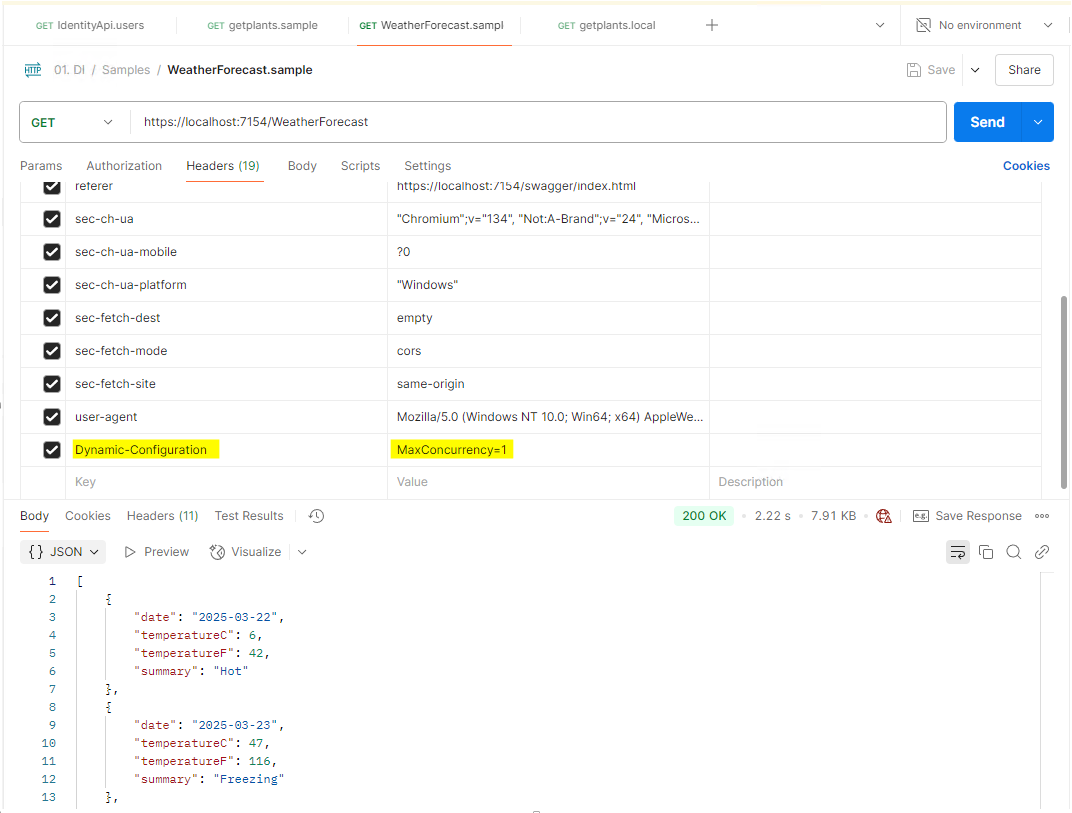1072x813 pixels.
Task: Uncheck the Dynamic-Configuration header checkbox
Action: click(x=52, y=450)
